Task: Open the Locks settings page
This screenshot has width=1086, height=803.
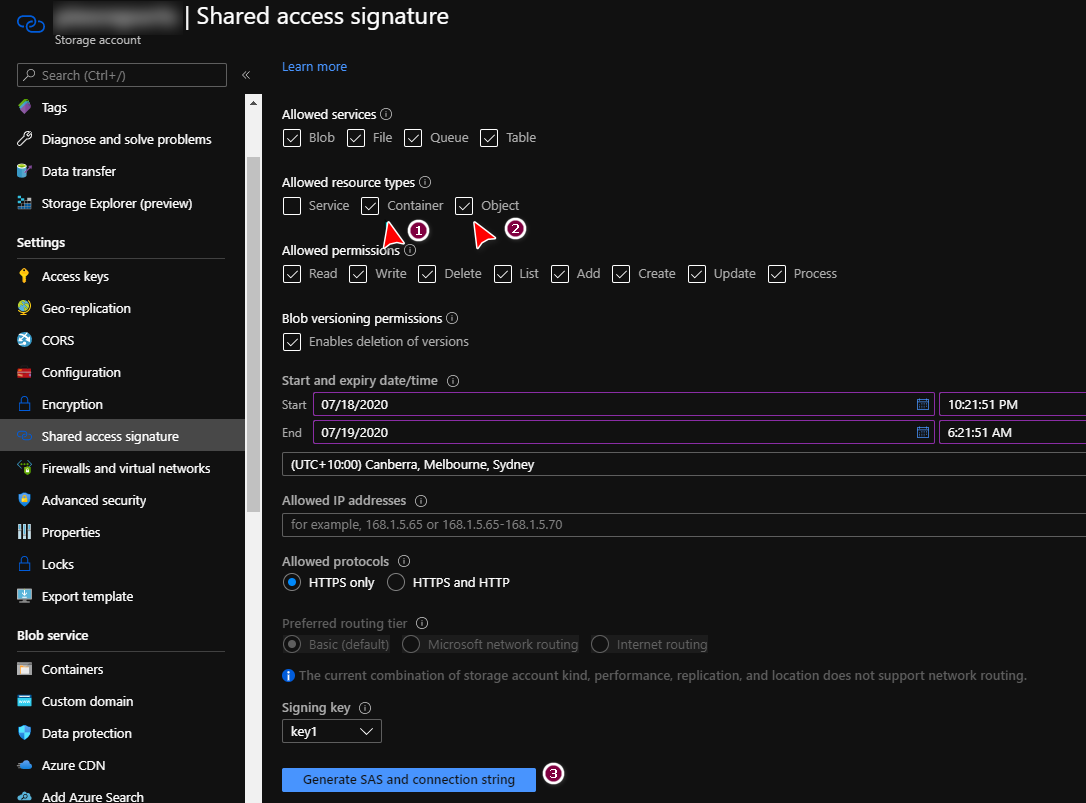Action: coord(59,563)
